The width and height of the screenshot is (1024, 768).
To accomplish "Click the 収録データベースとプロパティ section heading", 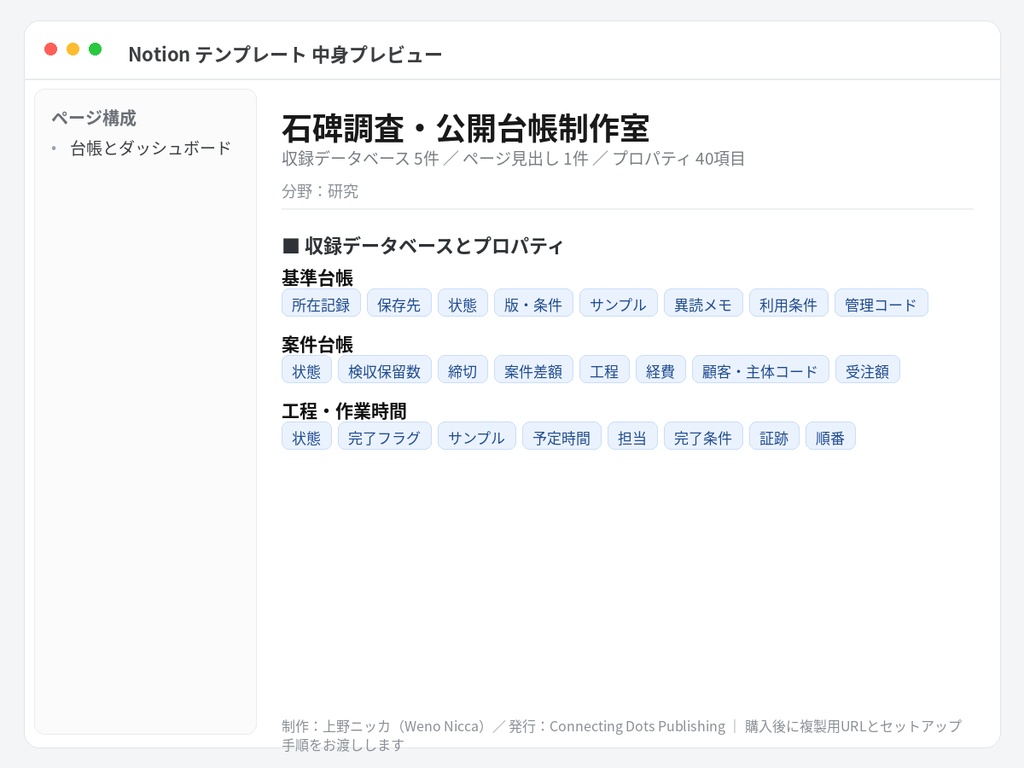I will click(423, 246).
